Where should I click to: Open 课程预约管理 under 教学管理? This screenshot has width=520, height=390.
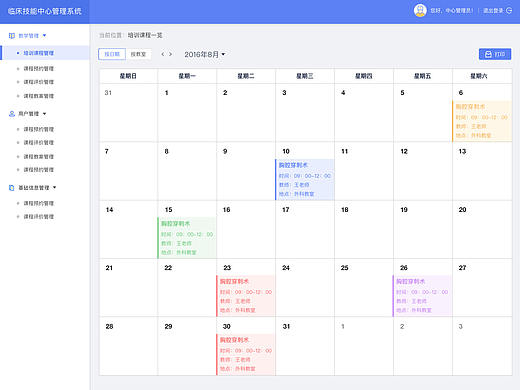point(39,69)
